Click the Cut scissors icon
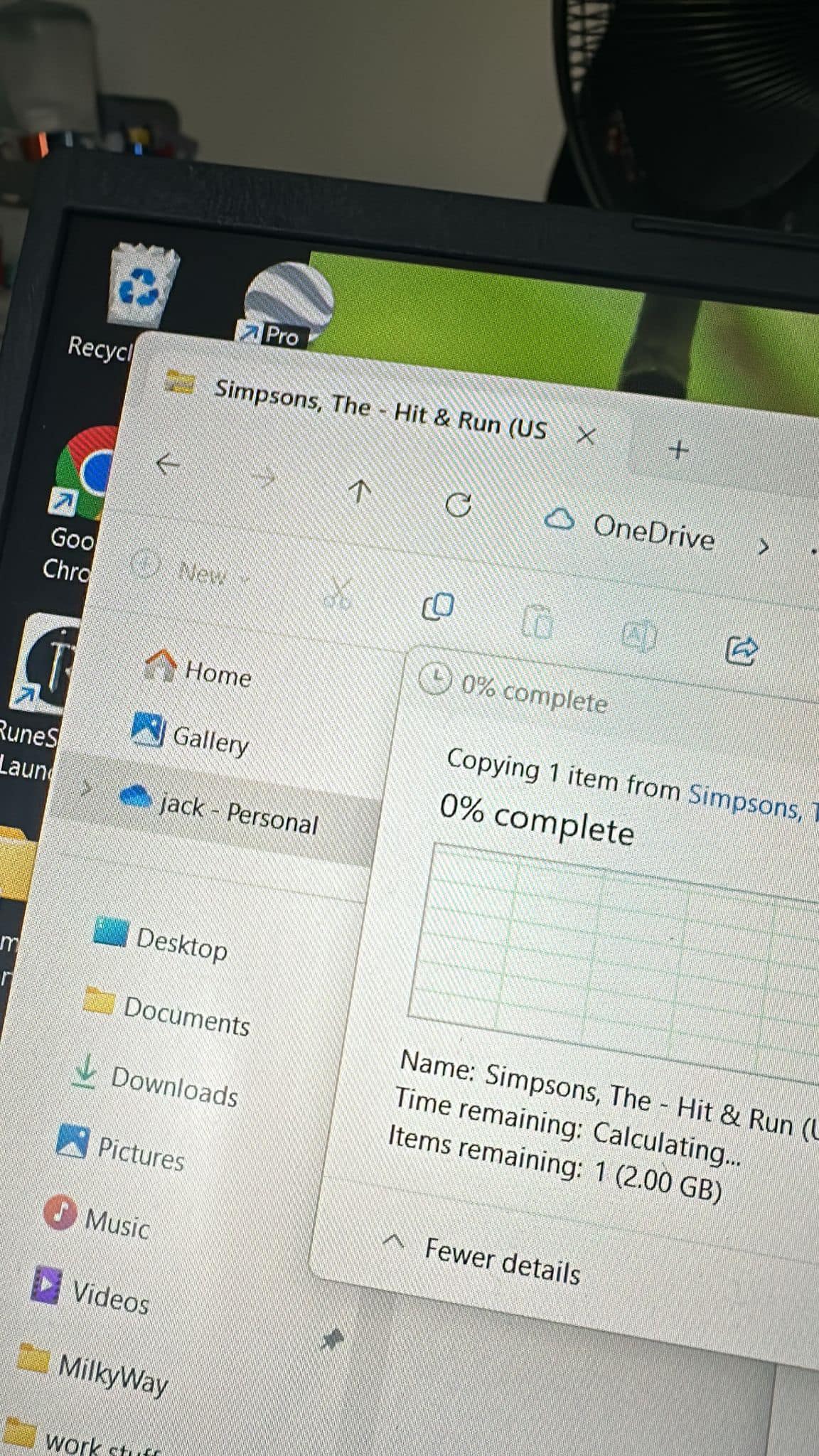The image size is (819, 1456). (338, 593)
